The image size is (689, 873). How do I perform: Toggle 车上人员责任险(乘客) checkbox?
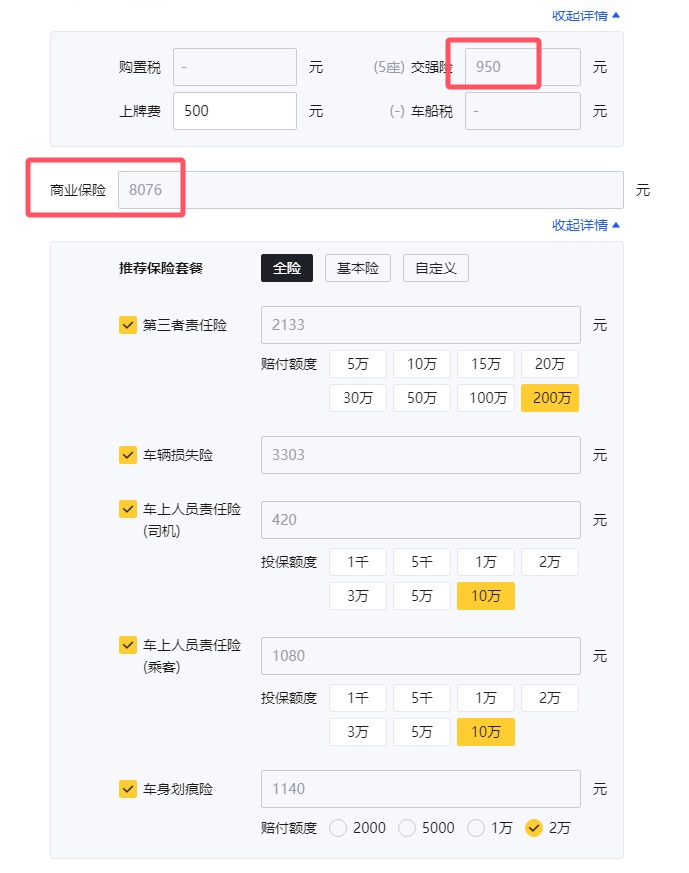pos(128,645)
